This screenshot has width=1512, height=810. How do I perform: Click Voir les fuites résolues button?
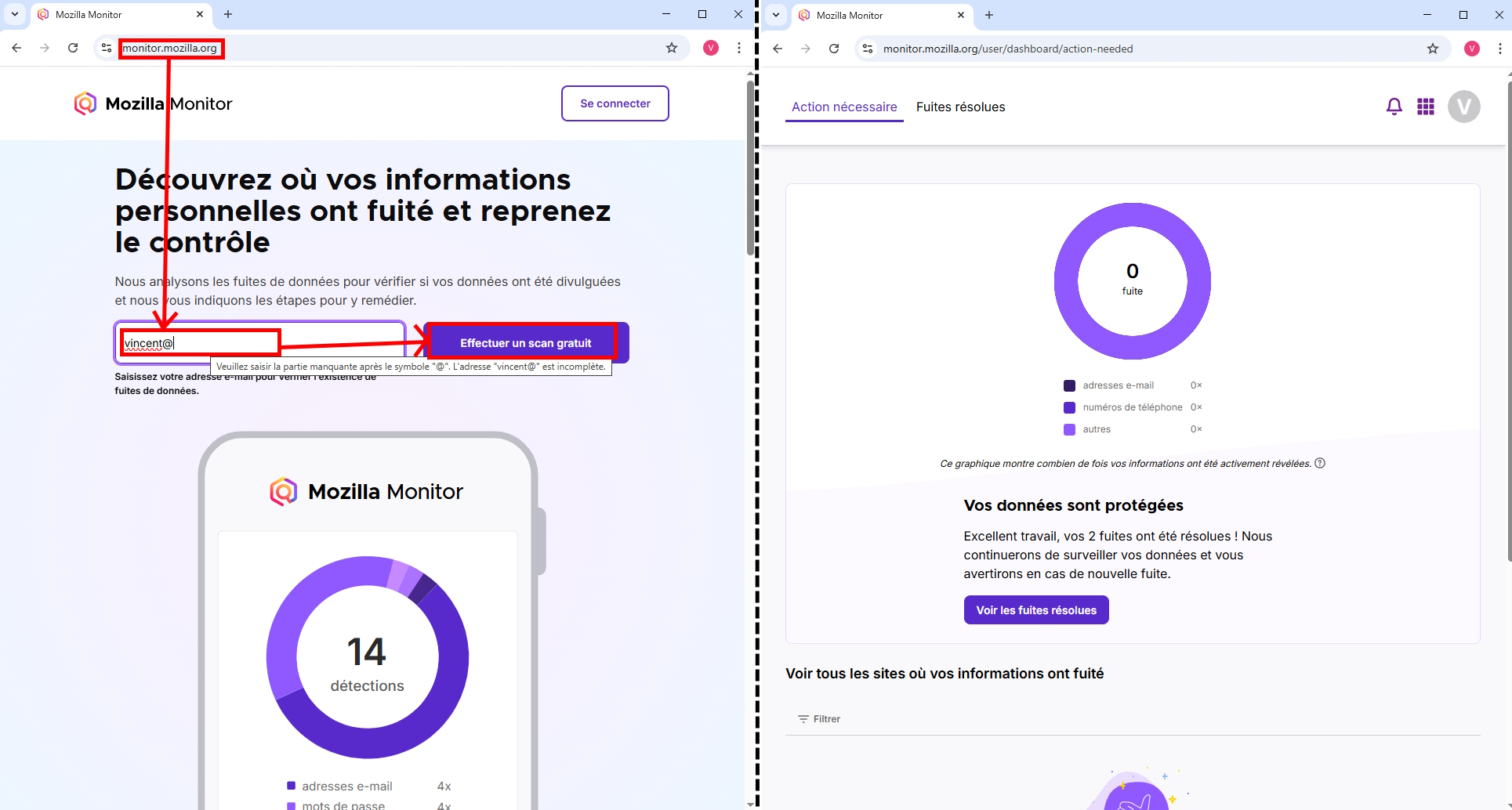point(1035,610)
